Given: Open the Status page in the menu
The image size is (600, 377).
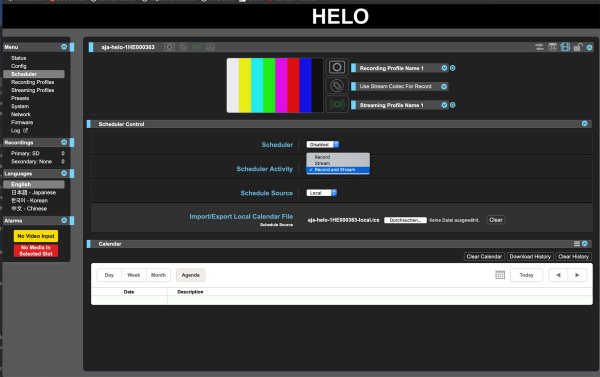Looking at the screenshot, I should [18, 58].
